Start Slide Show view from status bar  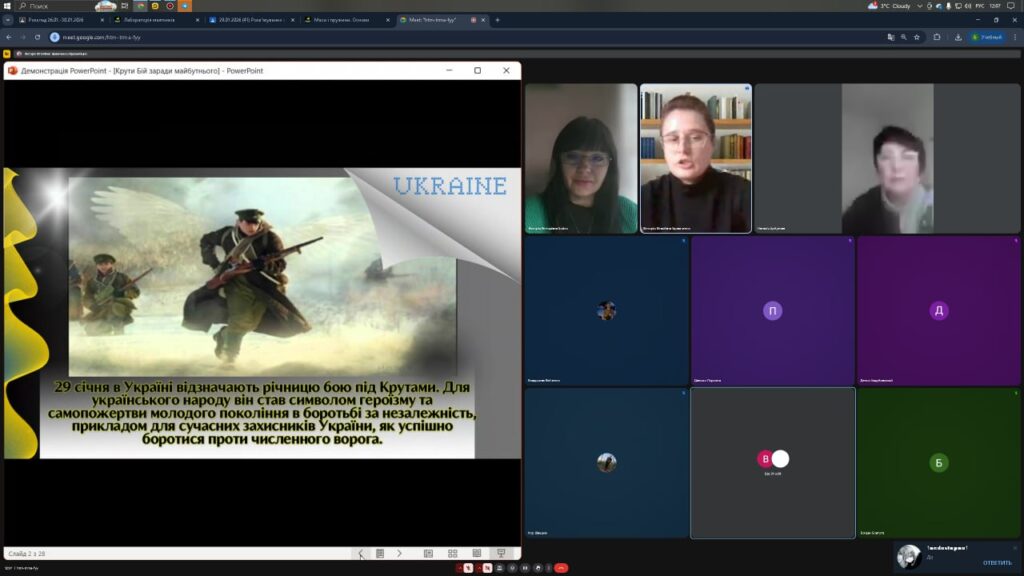501,553
